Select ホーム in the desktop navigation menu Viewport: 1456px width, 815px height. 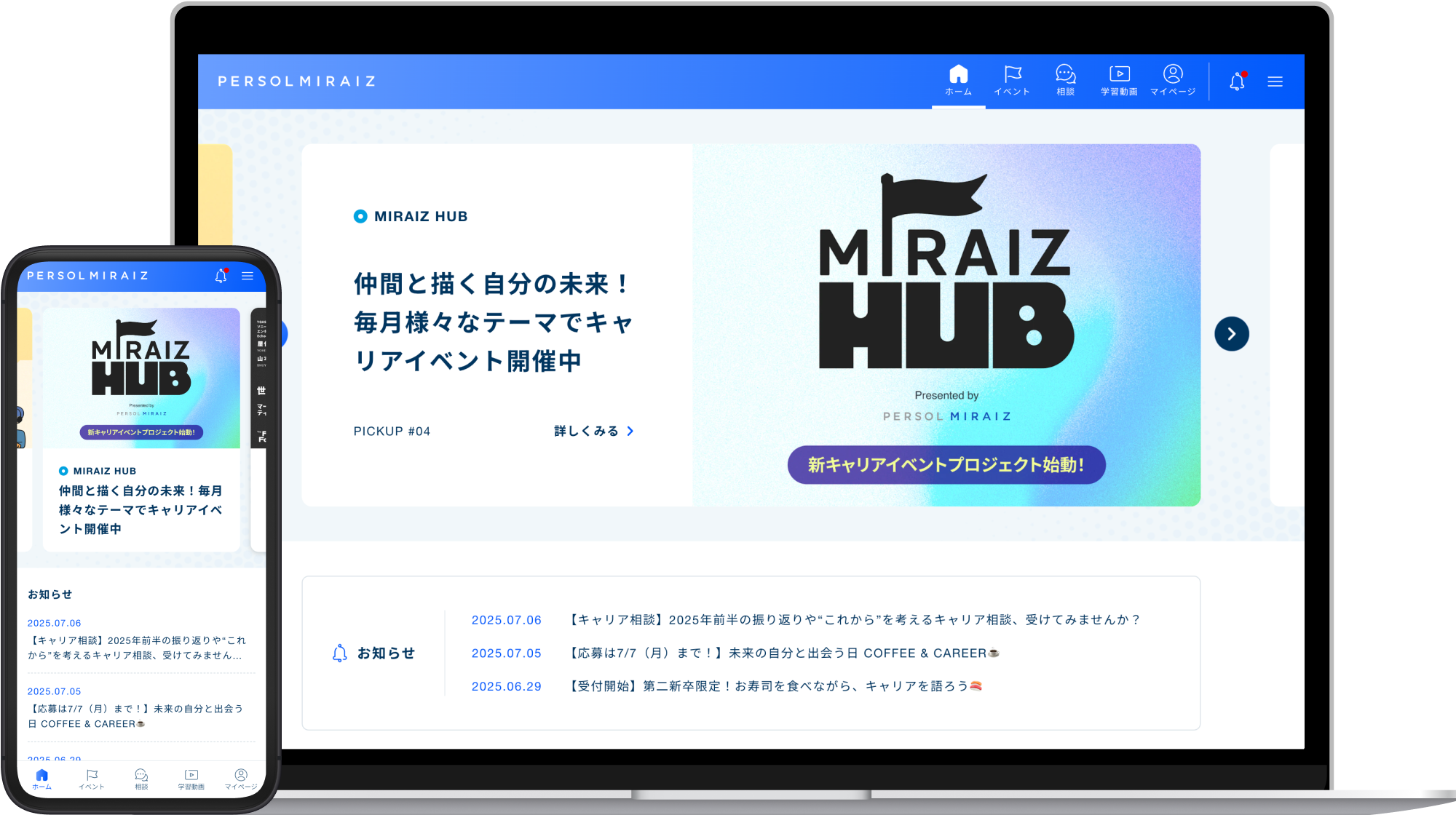pos(958,80)
